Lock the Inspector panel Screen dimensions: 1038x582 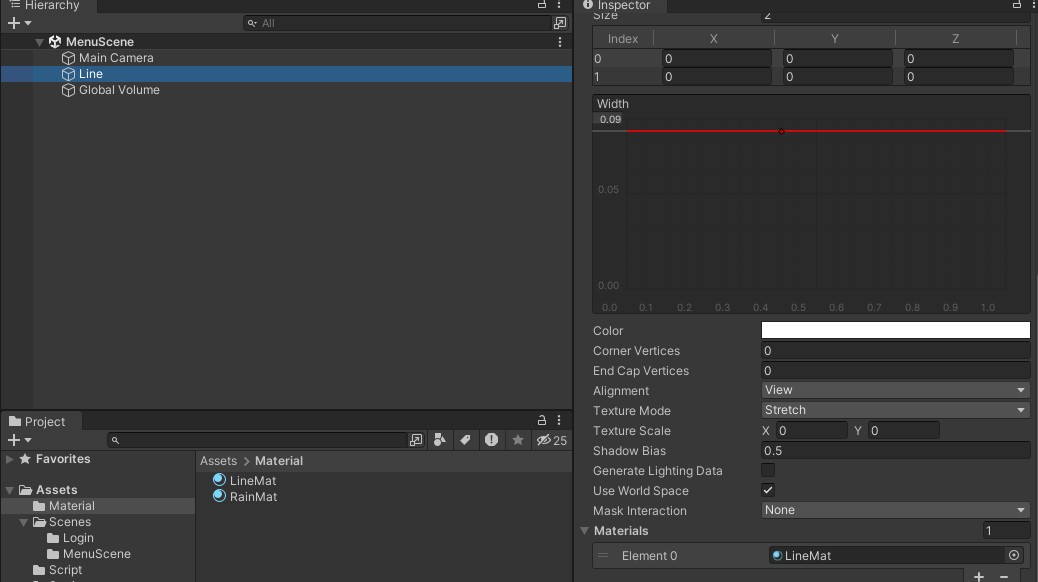tap(1017, 5)
